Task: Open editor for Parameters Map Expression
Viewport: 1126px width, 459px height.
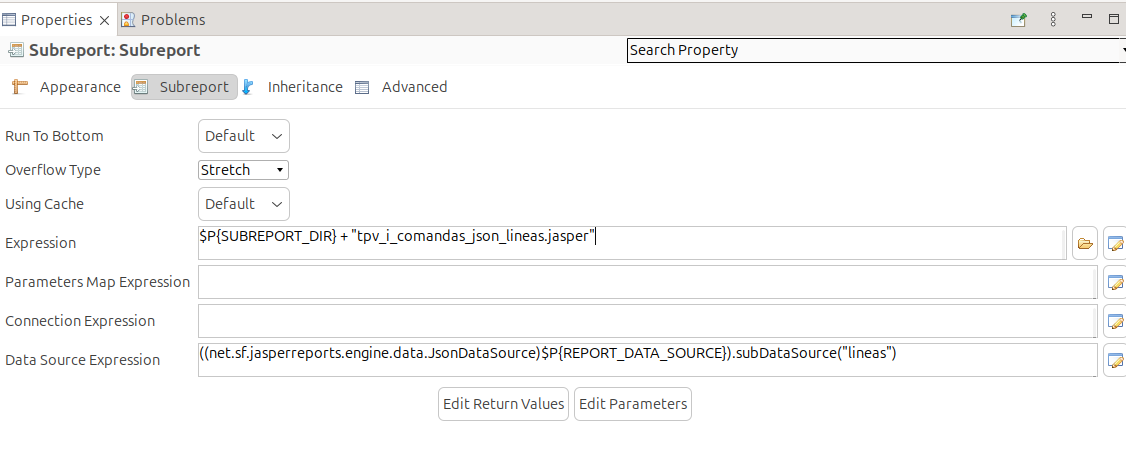Action: tap(1115, 282)
